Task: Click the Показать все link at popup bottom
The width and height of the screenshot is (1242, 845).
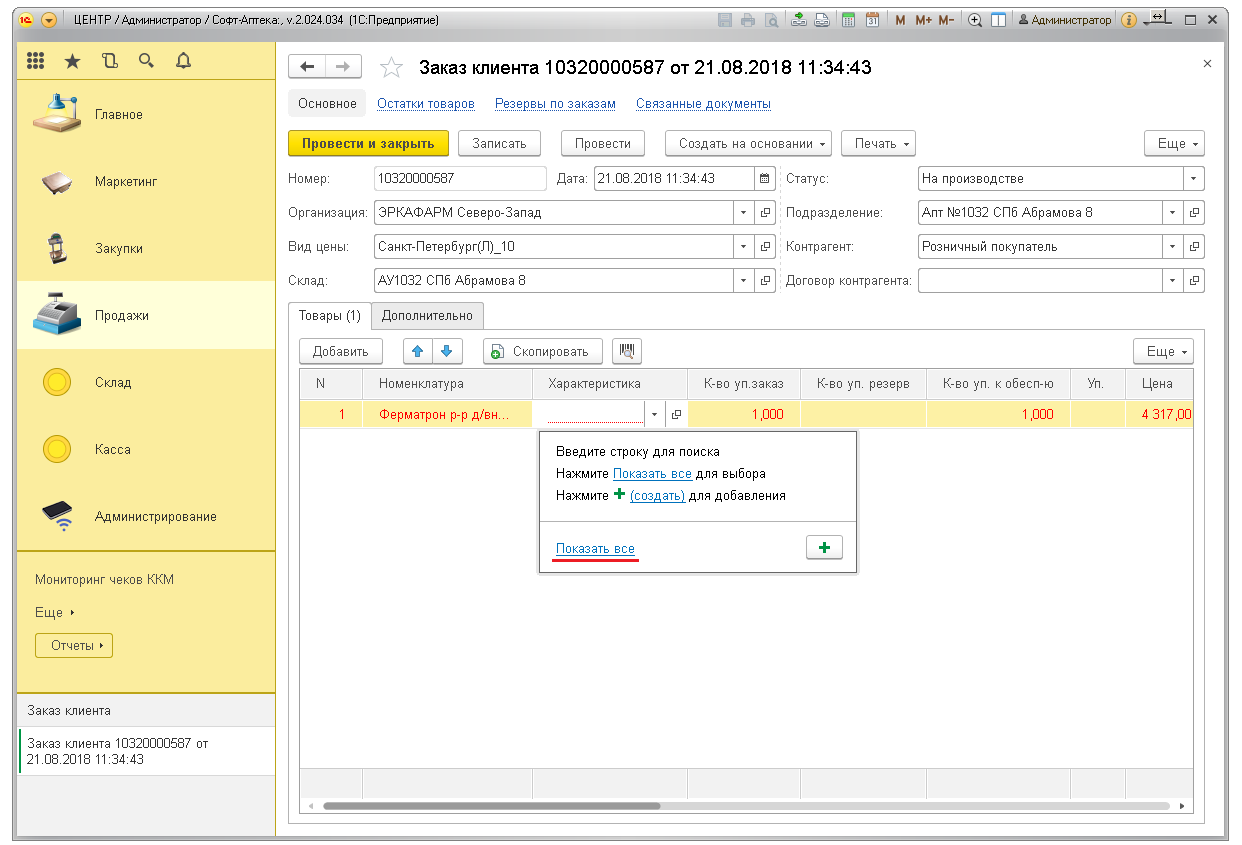Action: 595,549
